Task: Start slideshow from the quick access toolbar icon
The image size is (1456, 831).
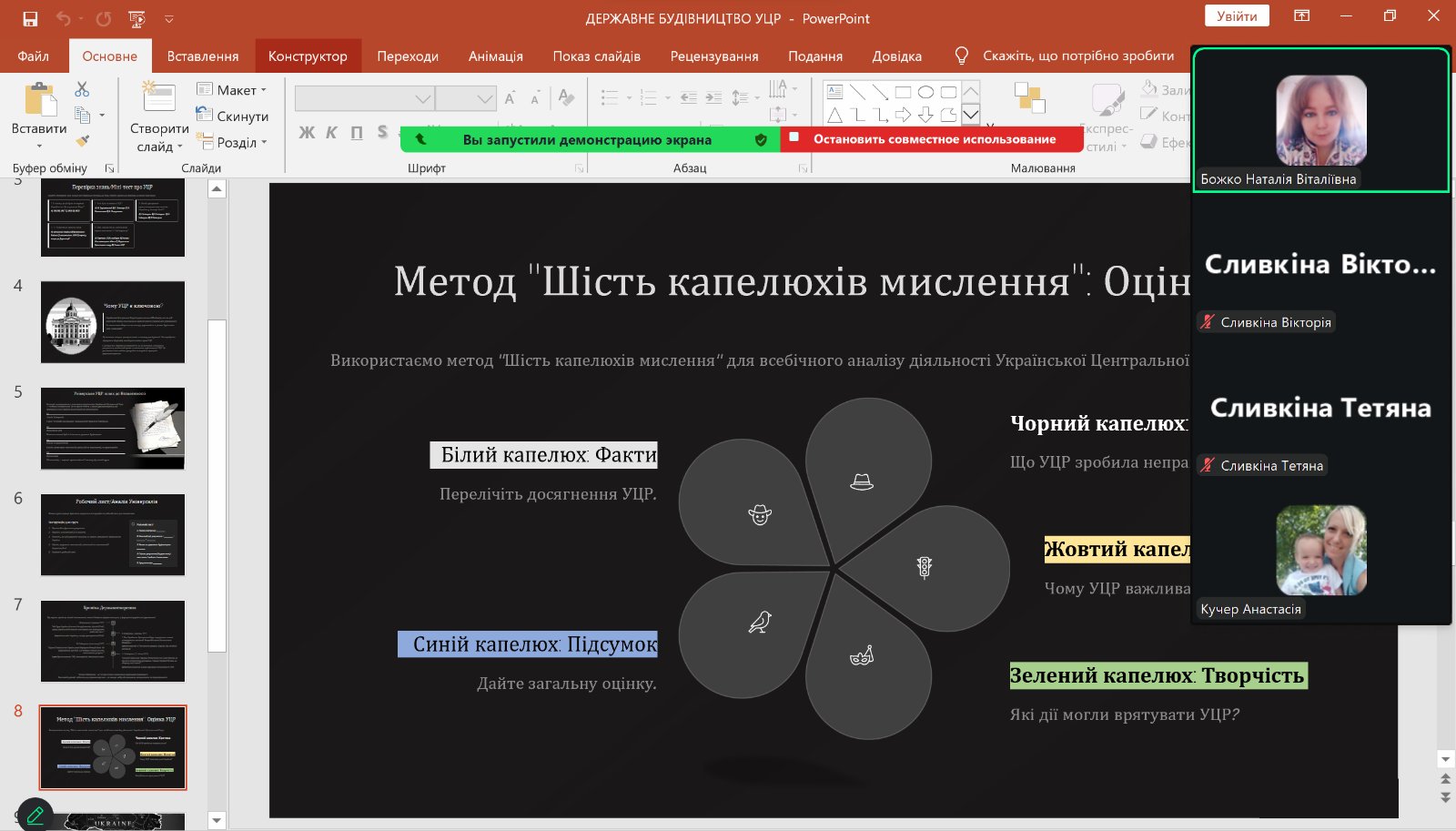Action: tap(136, 18)
